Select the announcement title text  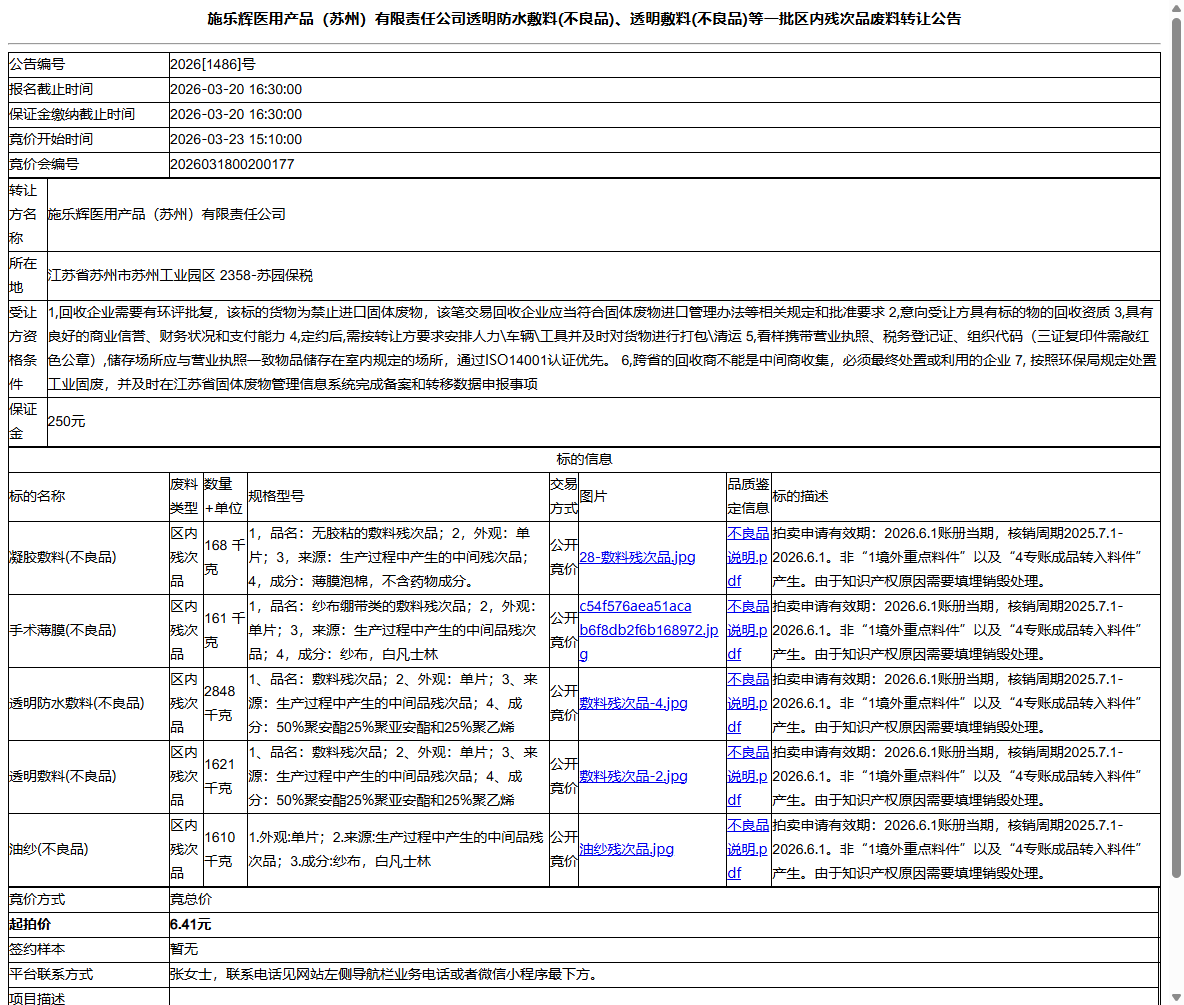[x=592, y=18]
